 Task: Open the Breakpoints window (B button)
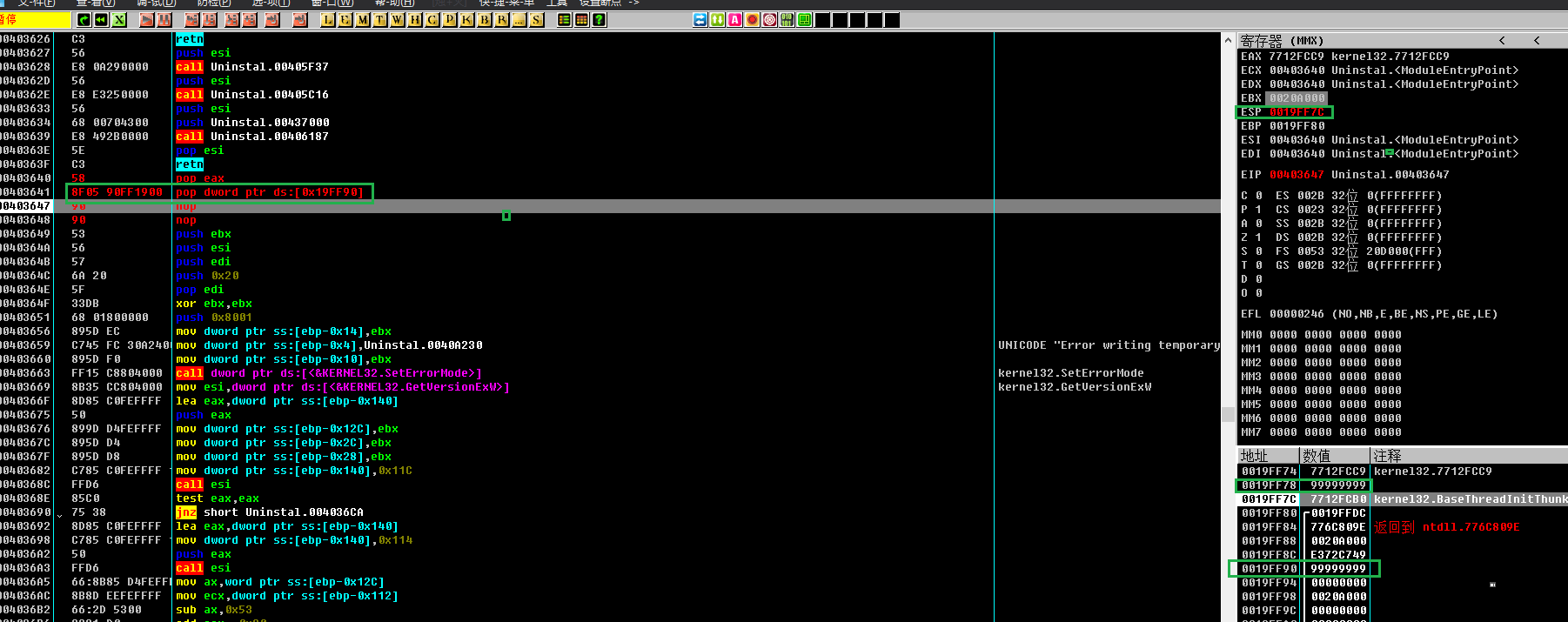pyautogui.click(x=484, y=20)
